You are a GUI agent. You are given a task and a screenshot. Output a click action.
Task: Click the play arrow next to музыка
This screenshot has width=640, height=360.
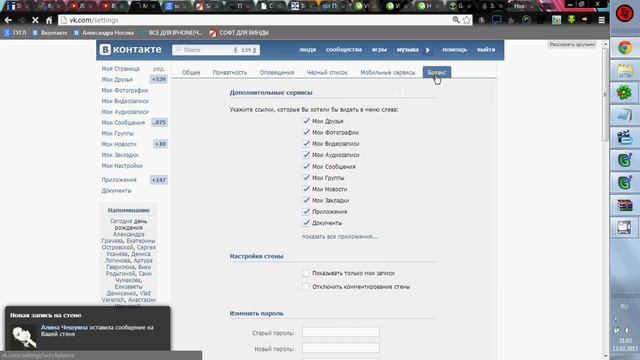[x=428, y=50]
